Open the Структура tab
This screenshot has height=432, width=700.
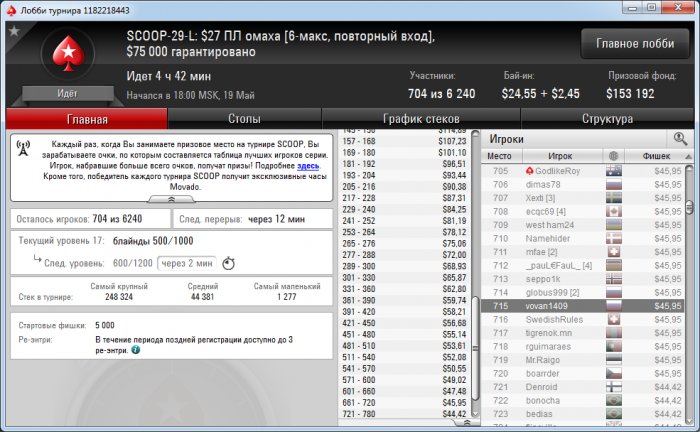[x=607, y=119]
